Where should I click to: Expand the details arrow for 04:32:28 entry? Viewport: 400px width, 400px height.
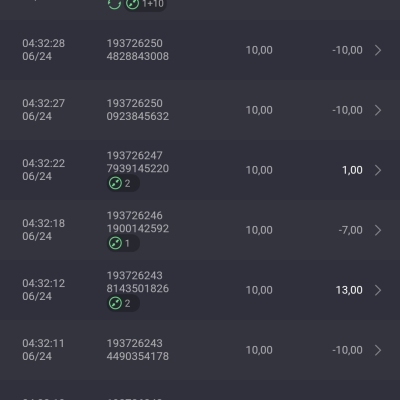(378, 50)
